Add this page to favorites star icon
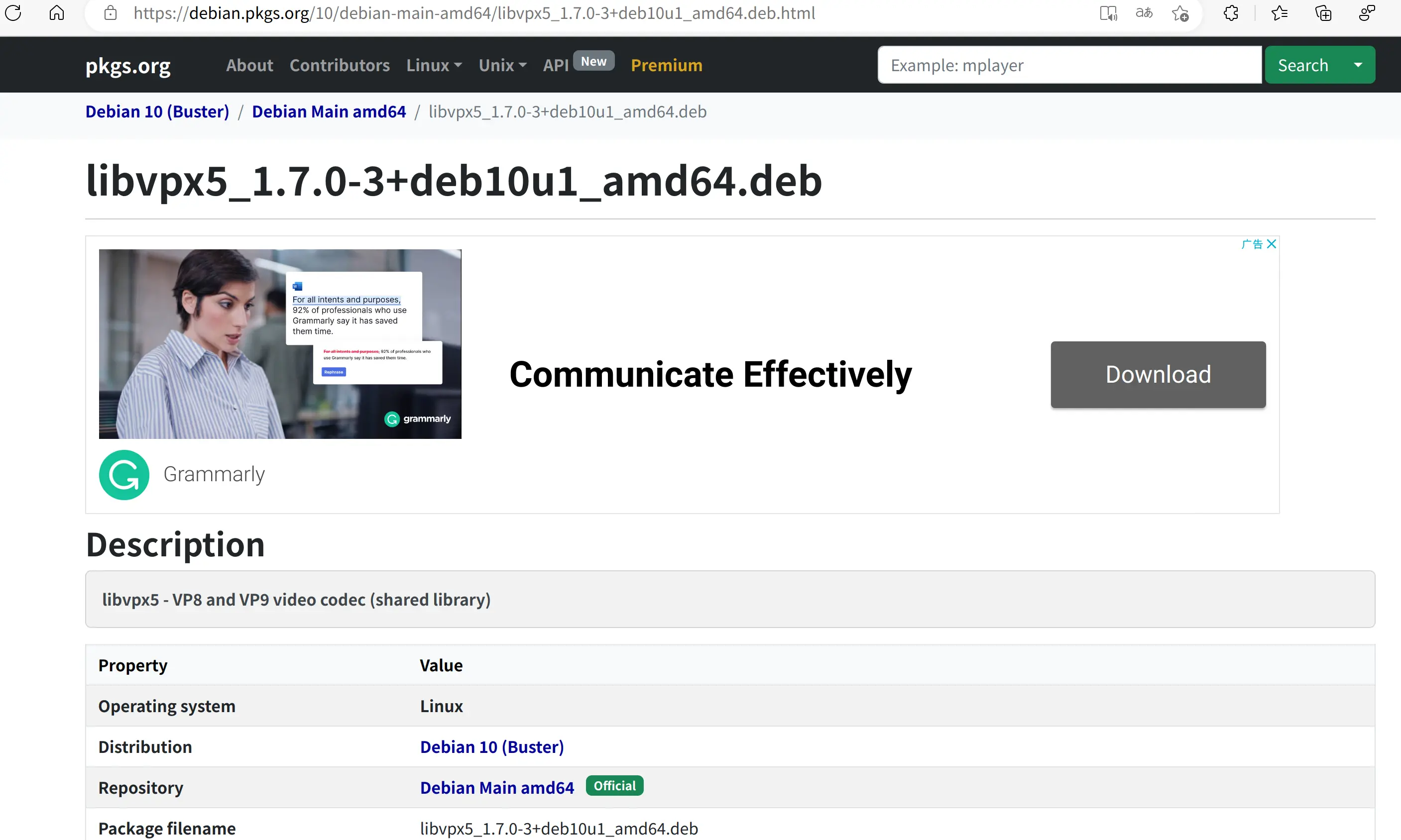1401x840 pixels. pos(1180,13)
